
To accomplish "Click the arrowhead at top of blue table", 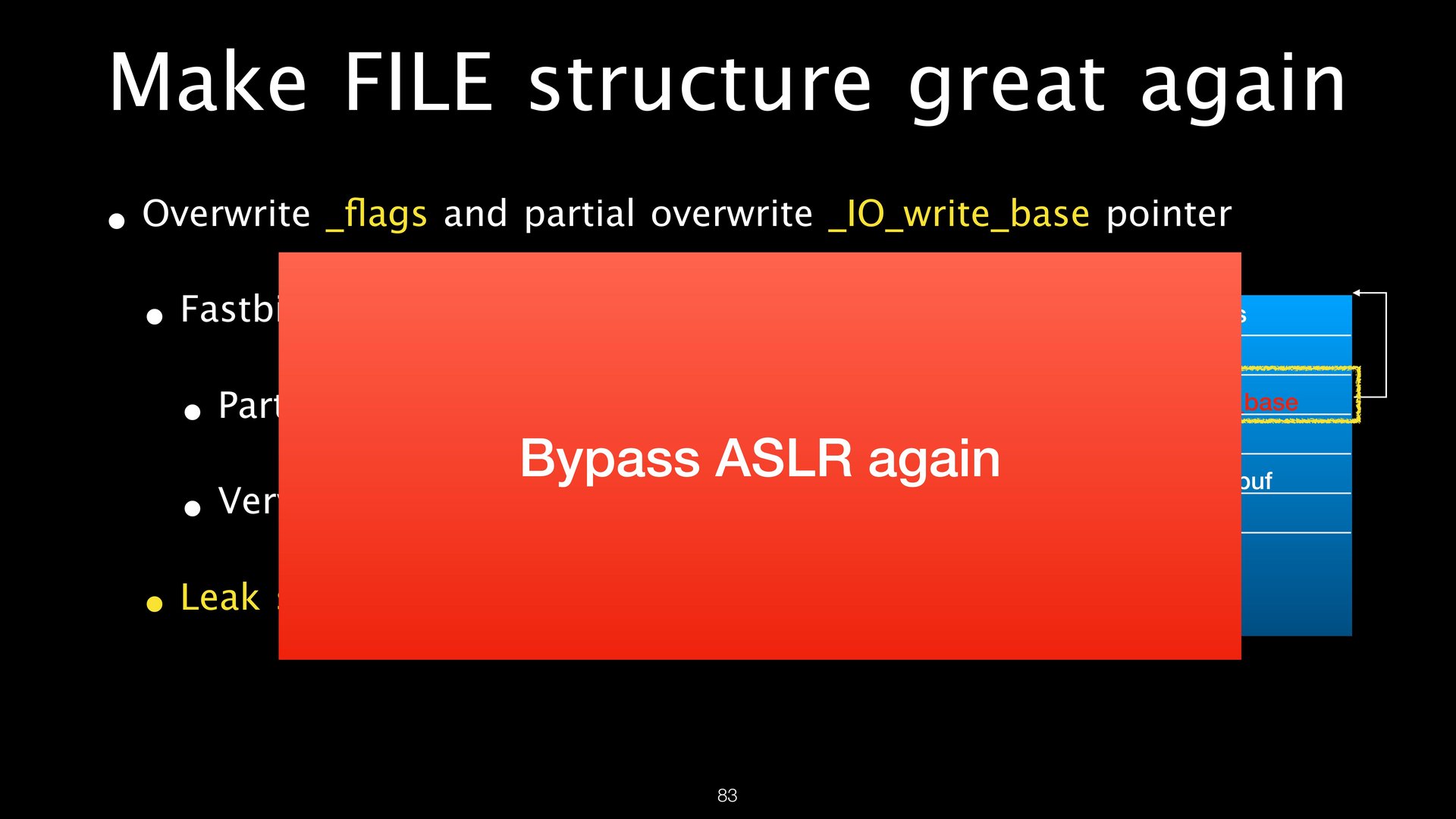I will tap(1357, 293).
